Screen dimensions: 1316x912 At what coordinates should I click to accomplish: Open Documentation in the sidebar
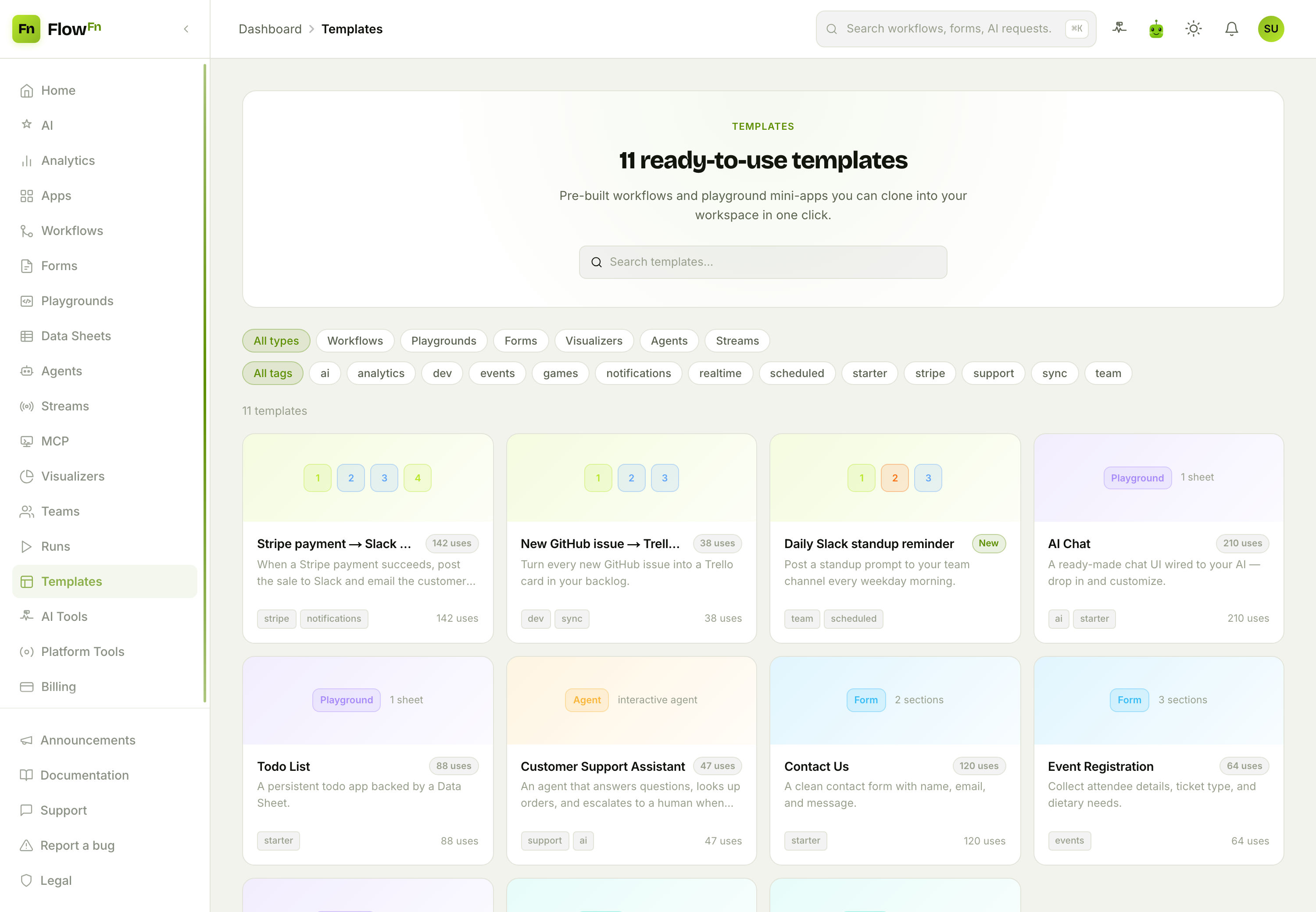[104, 776]
